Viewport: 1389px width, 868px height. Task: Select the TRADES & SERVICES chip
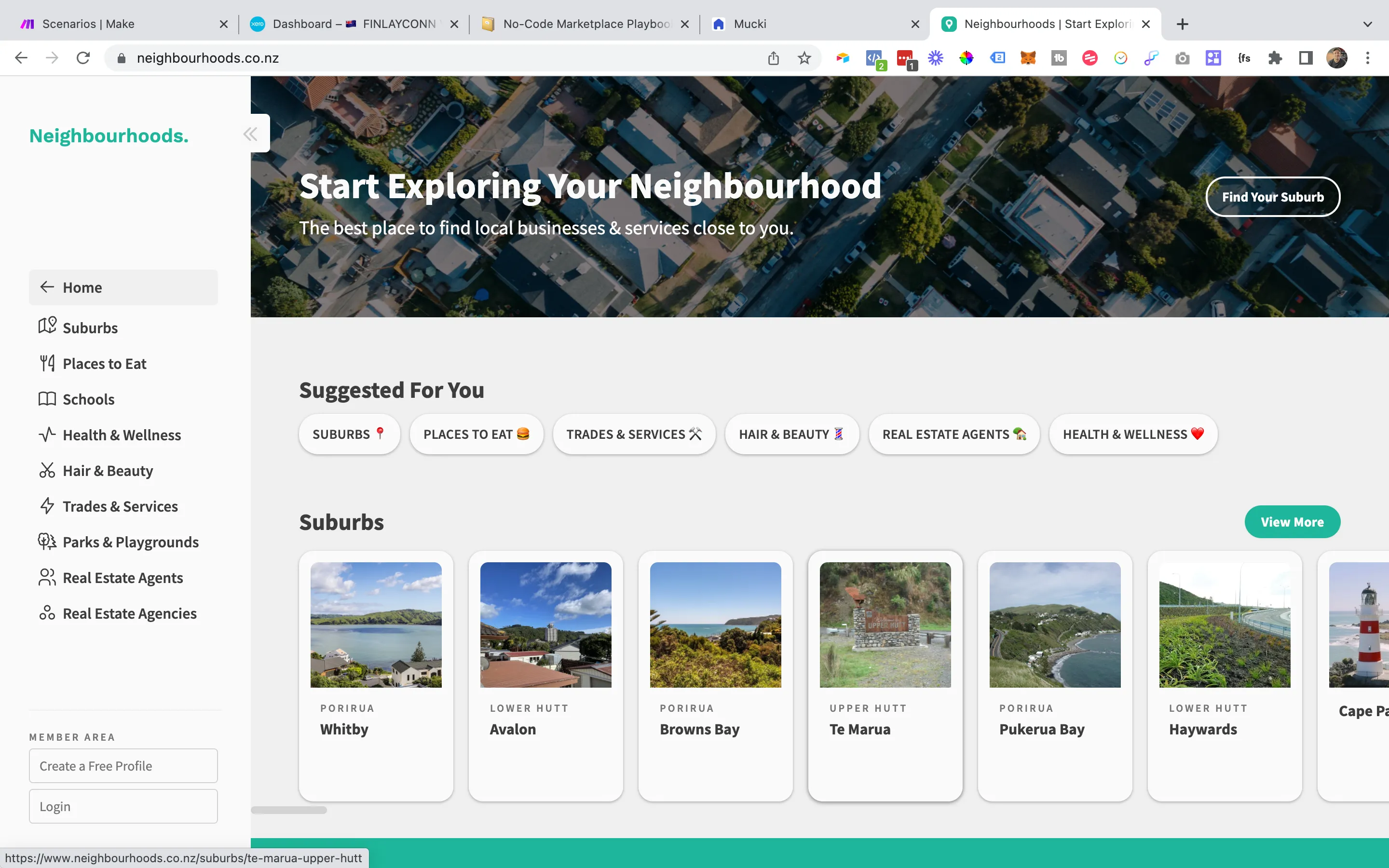[x=634, y=434]
